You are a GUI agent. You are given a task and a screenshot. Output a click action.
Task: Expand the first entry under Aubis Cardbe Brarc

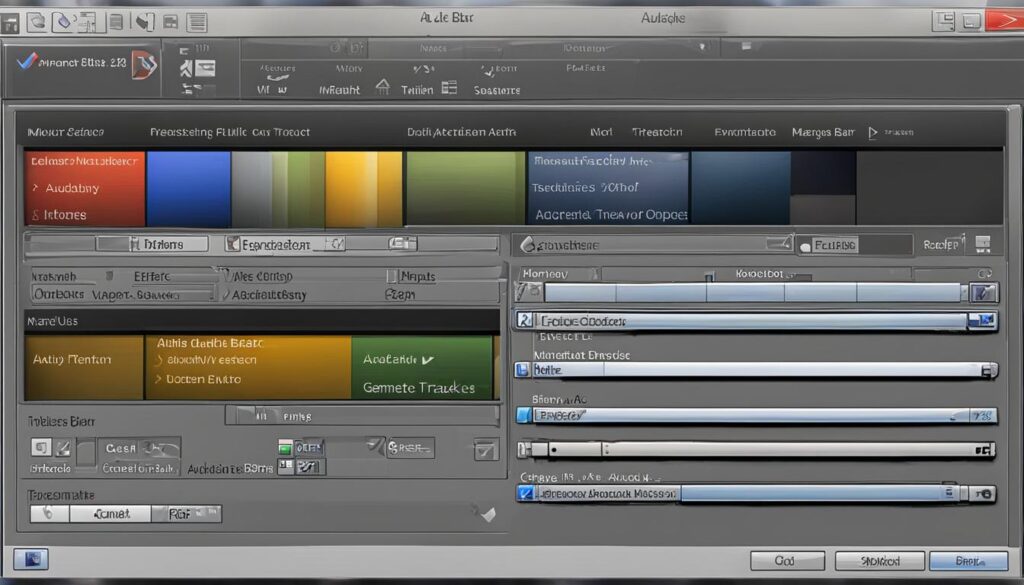coord(159,360)
